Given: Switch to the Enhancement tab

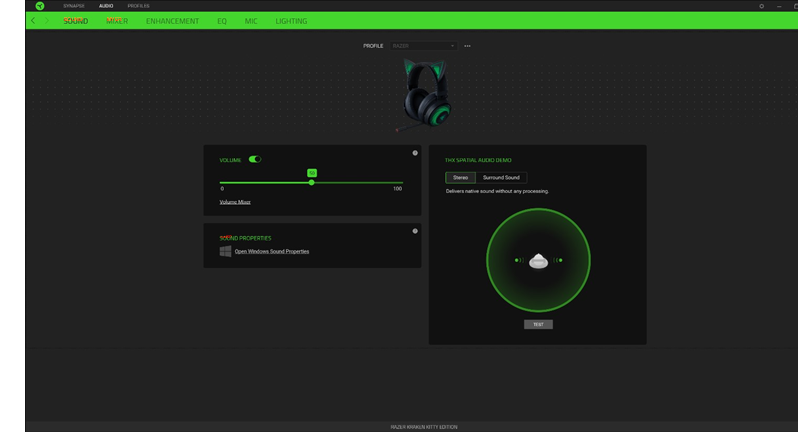Looking at the screenshot, I should point(173,21).
